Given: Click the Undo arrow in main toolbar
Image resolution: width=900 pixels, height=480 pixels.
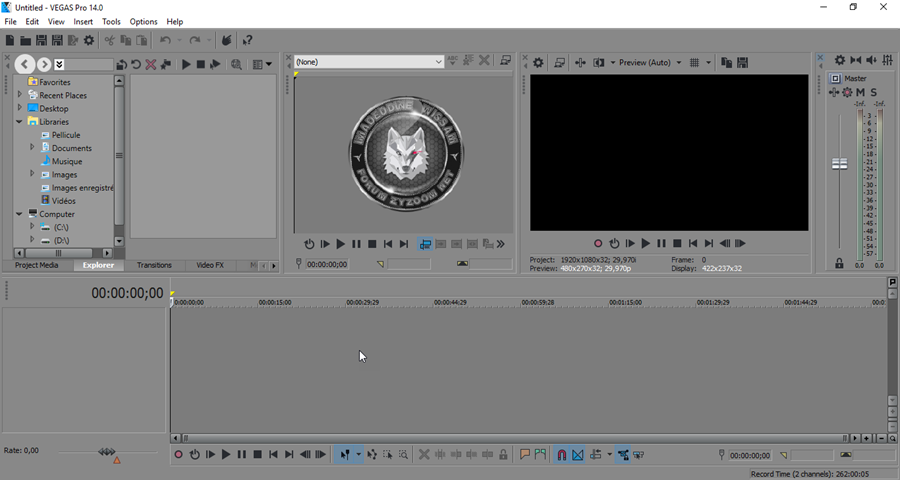Looking at the screenshot, I should click(x=165, y=40).
